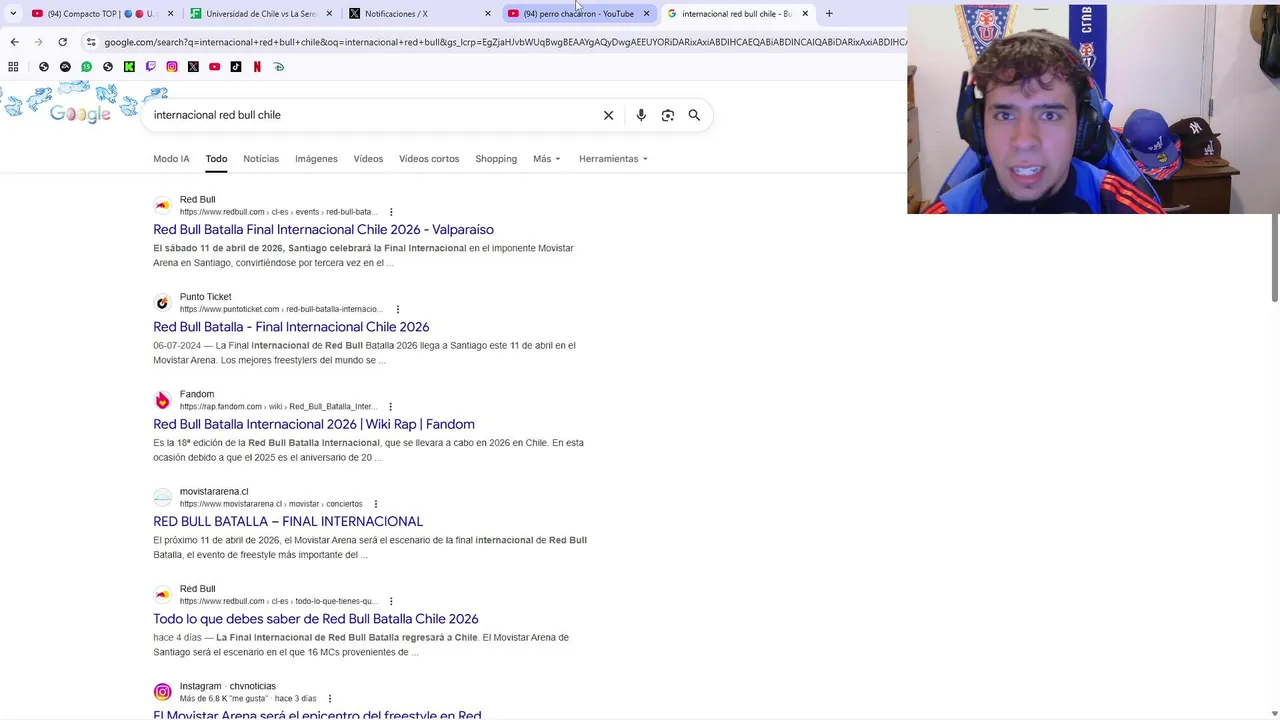Image resolution: width=1280 pixels, height=720 pixels.
Task: View site information icon in address bar
Action: tap(91, 42)
